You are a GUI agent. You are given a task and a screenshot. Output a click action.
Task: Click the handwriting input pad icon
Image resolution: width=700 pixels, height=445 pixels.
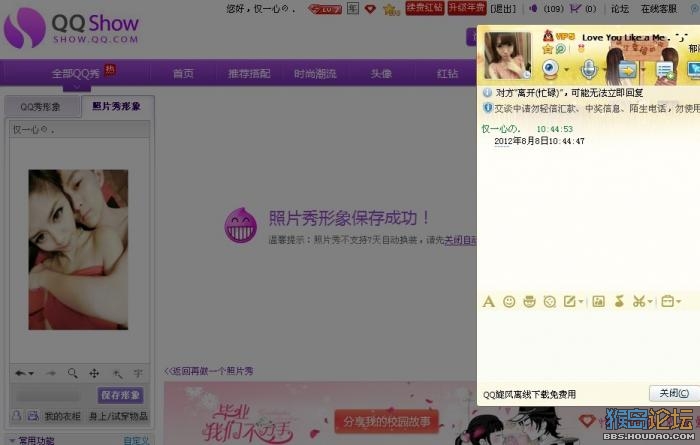click(570, 302)
